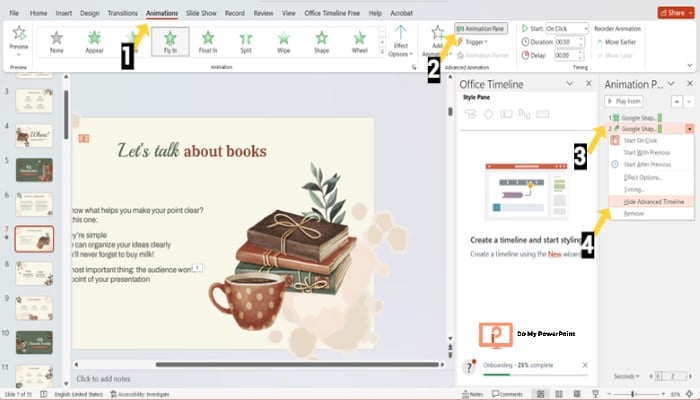Click the New wizard link
Viewport: 700px width, 400px height.
coord(554,254)
